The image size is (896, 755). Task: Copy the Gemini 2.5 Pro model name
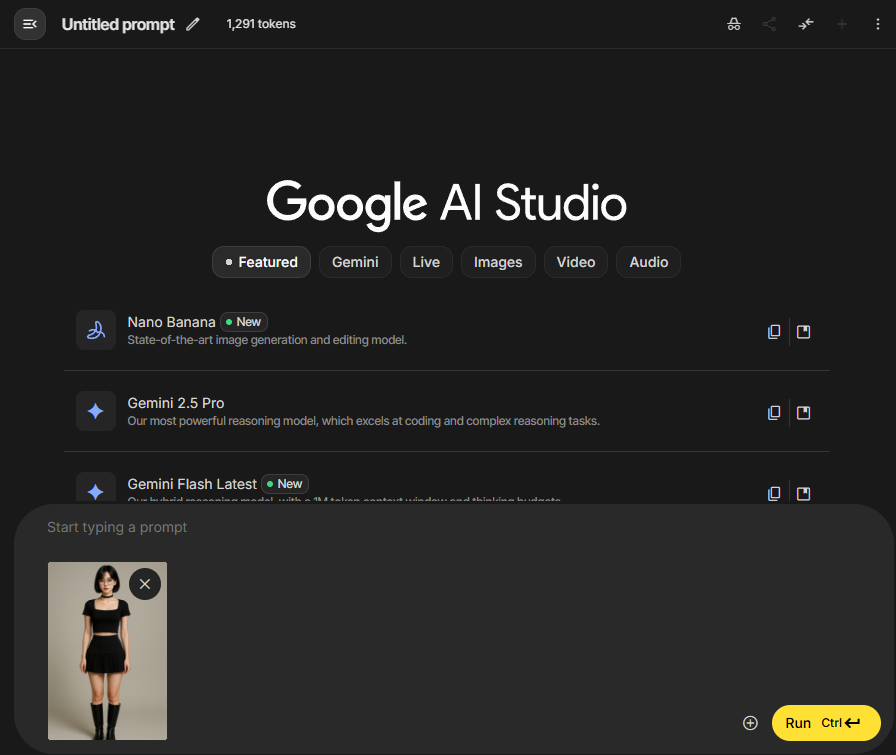coord(774,412)
